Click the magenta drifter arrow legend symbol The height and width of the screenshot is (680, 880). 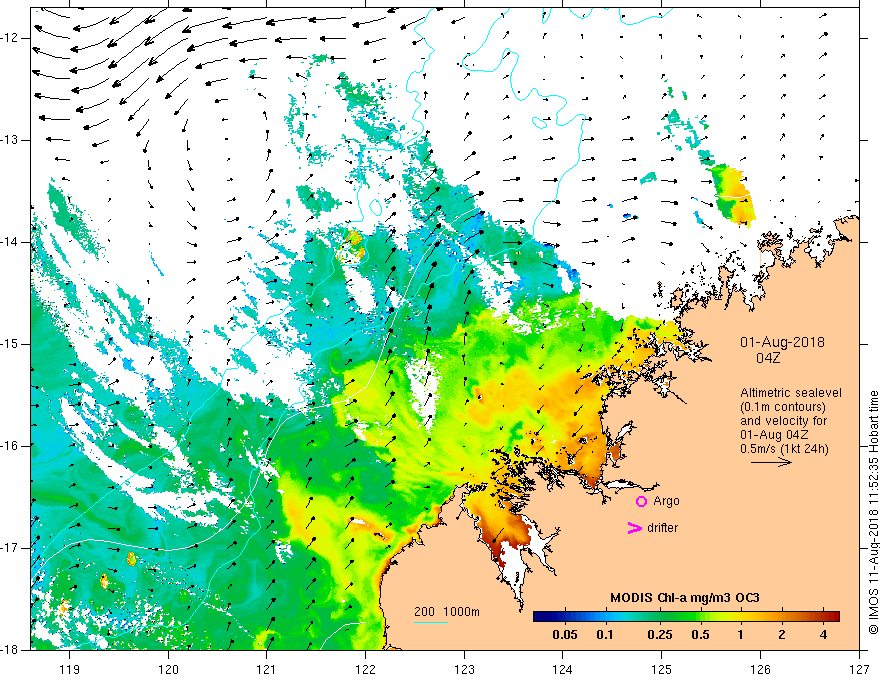click(634, 527)
